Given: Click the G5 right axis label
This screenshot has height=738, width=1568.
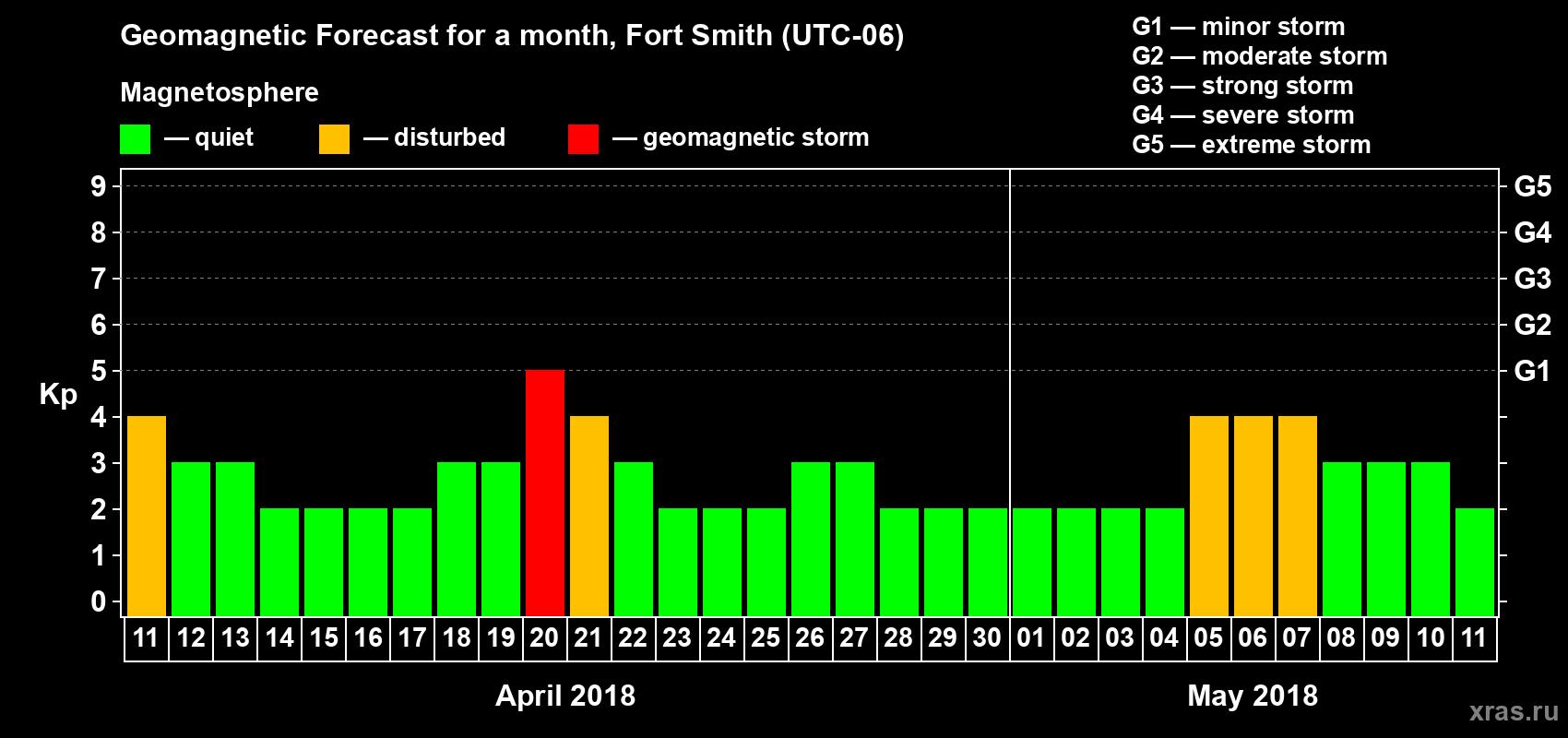Looking at the screenshot, I should 1532,186.
